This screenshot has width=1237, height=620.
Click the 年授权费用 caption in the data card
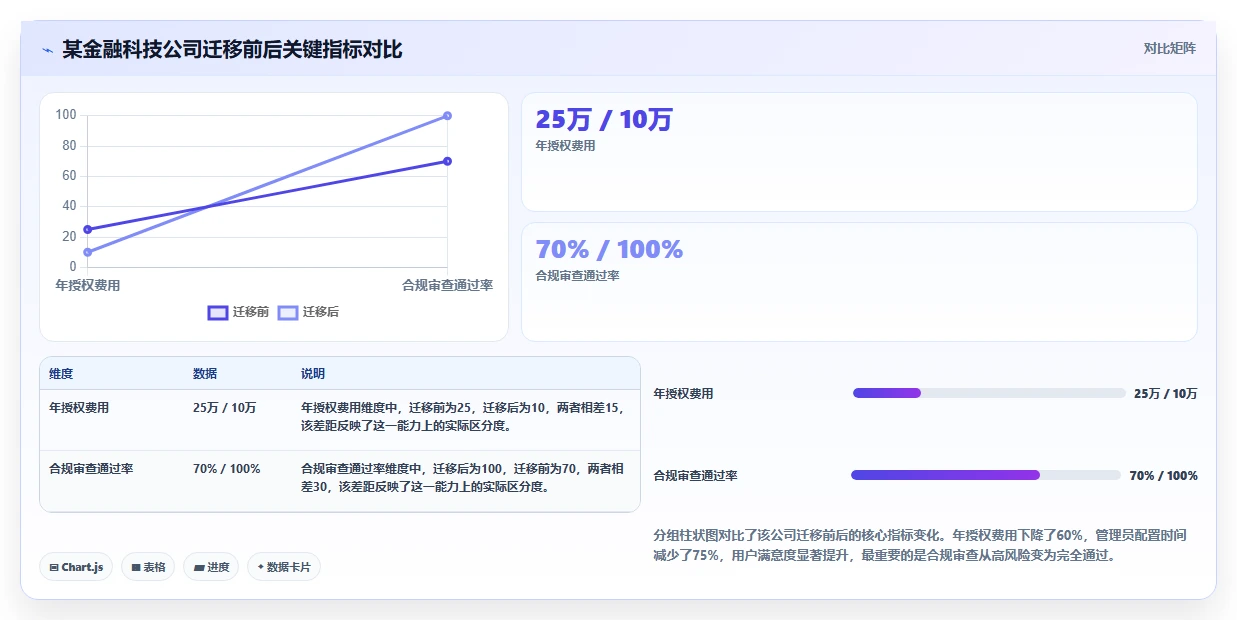(566, 146)
